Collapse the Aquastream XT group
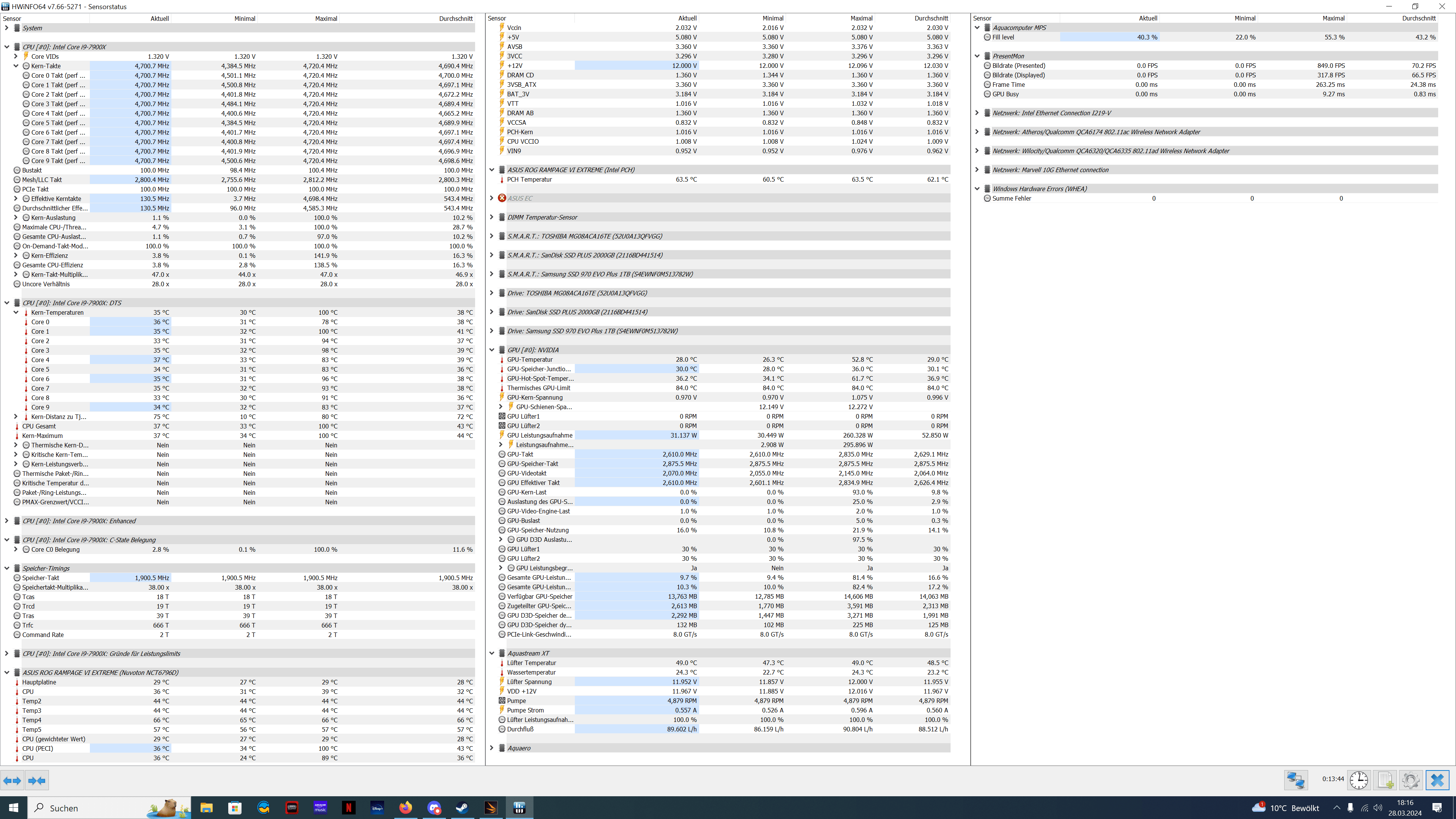This screenshot has width=1456, height=819. (492, 653)
